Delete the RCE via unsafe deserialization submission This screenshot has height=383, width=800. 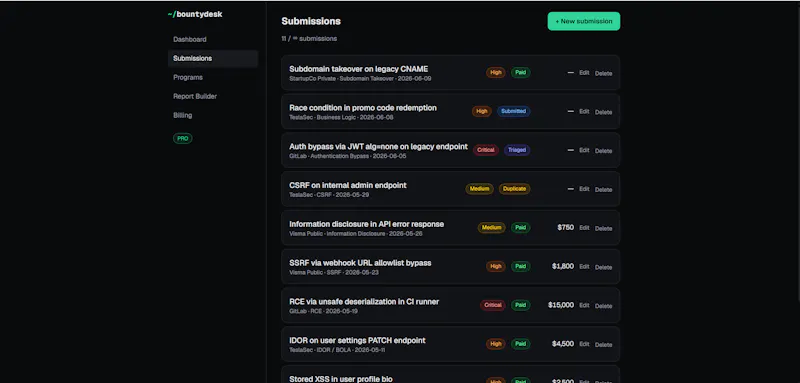pos(604,306)
